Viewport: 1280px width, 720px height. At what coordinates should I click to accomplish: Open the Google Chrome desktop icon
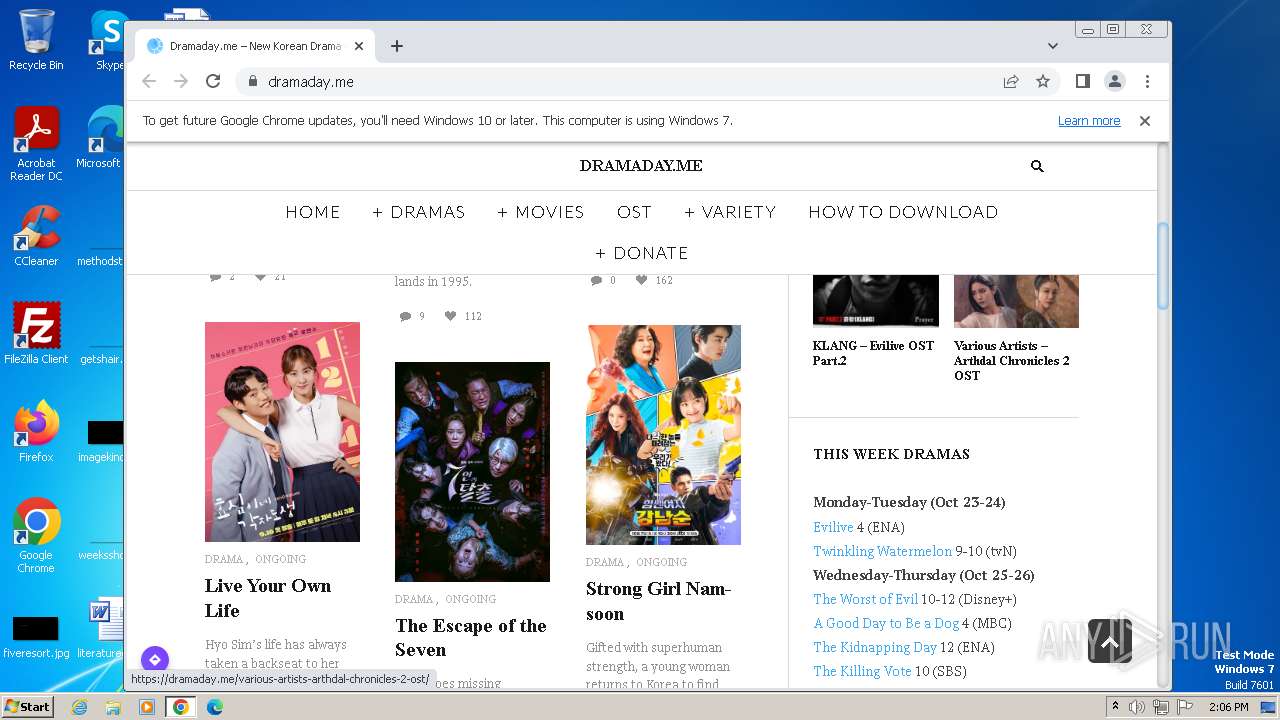[36, 535]
